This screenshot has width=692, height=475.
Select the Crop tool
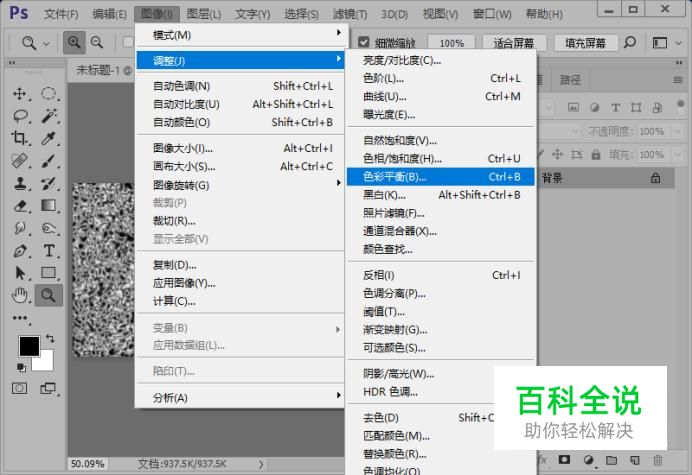pos(19,138)
